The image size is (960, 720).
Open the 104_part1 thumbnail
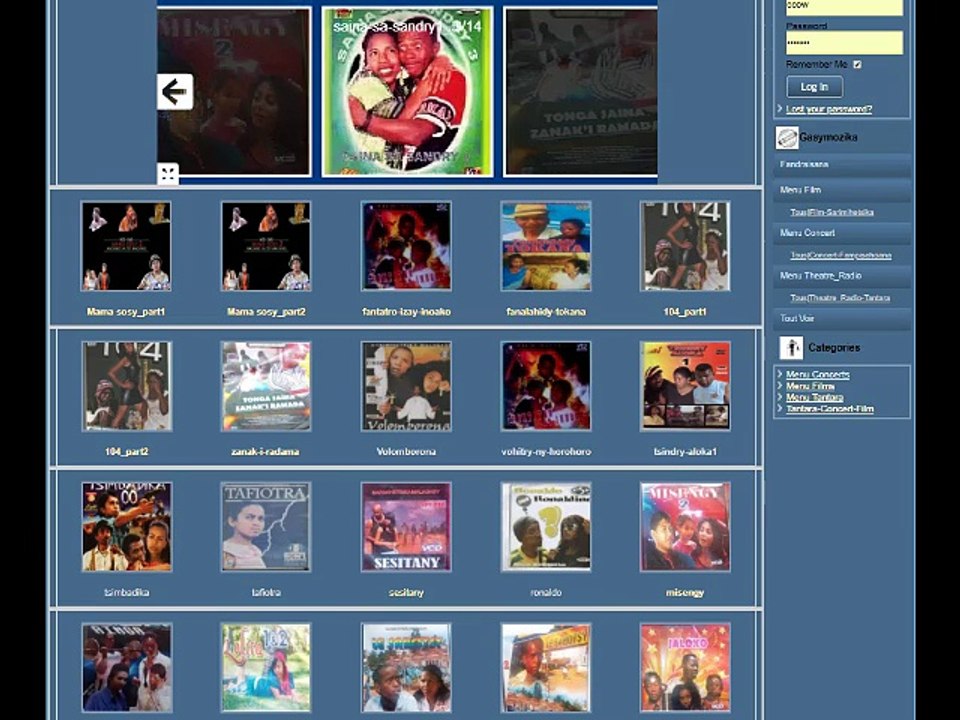click(685, 246)
